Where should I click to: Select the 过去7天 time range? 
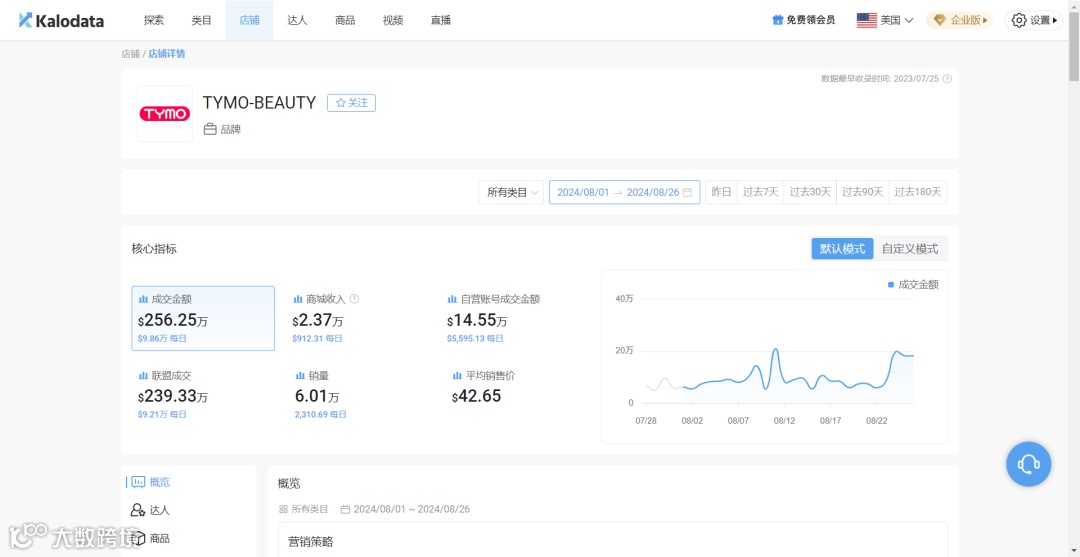760,192
